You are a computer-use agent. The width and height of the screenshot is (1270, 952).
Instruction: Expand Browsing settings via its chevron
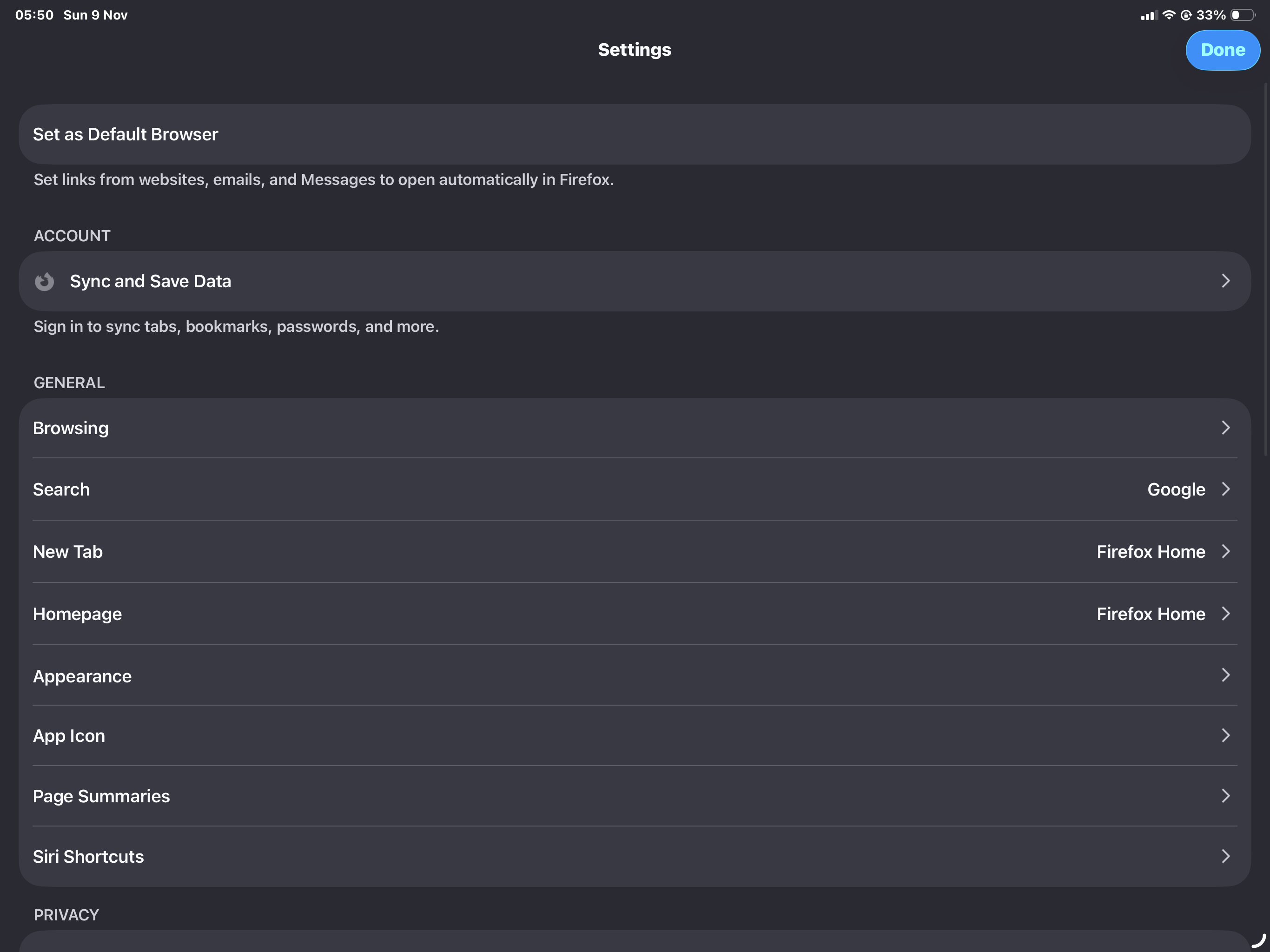1225,428
